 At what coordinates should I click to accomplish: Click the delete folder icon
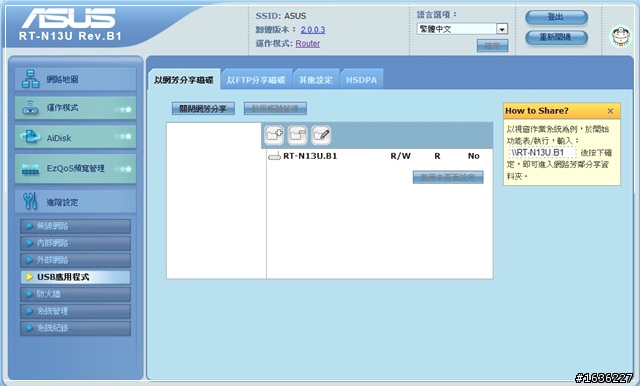click(x=298, y=135)
